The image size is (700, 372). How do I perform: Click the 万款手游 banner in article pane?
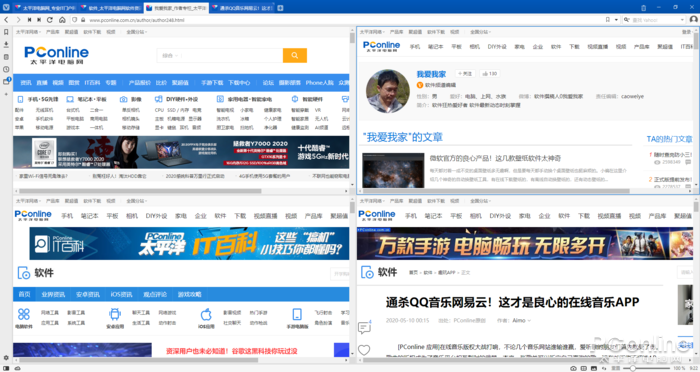click(525, 244)
